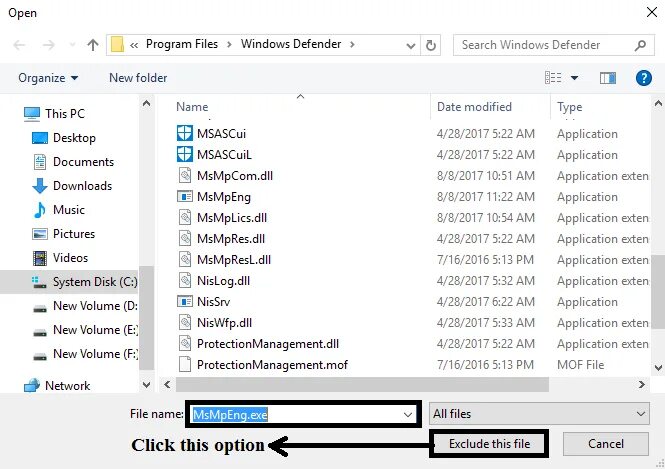Click the Cancel button
Image resolution: width=665 pixels, height=469 pixels.
click(606, 444)
